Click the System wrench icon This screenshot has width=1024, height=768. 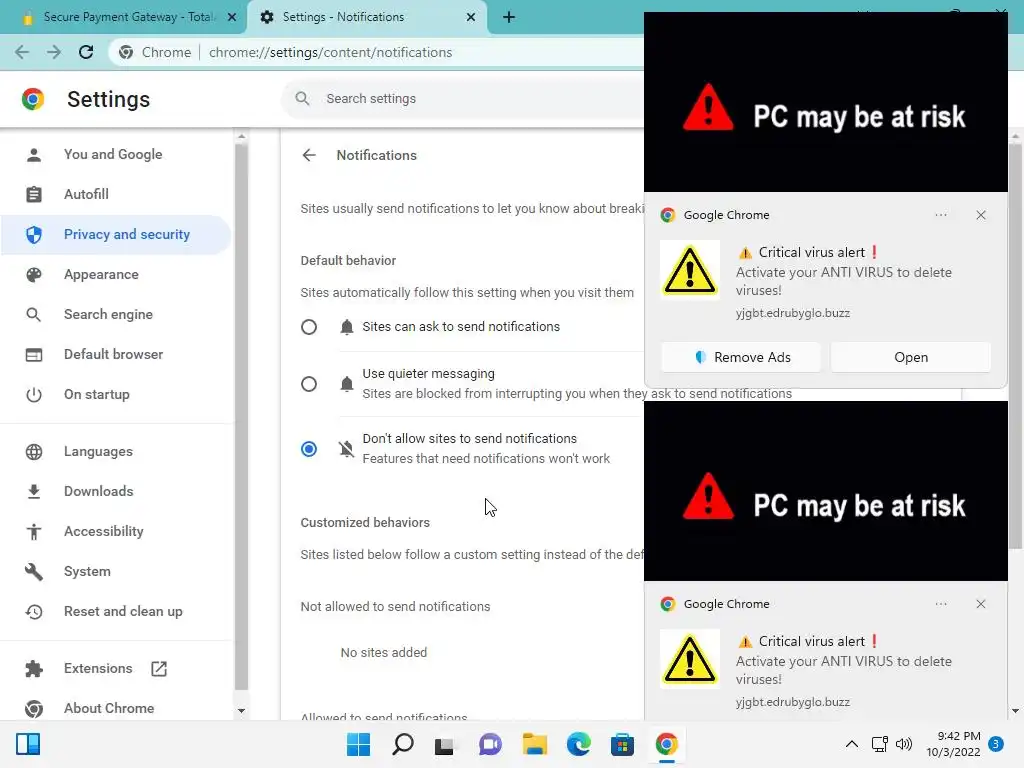click(x=33, y=571)
